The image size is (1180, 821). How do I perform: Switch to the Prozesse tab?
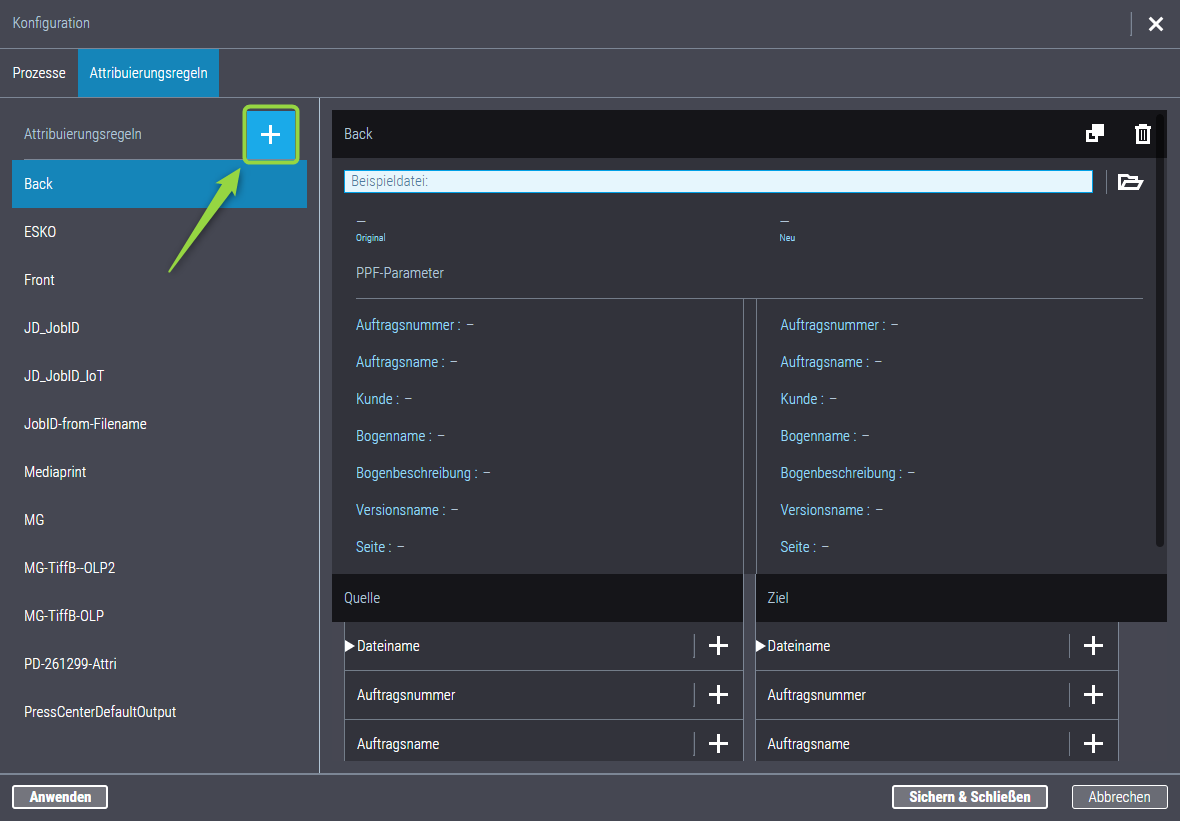[39, 73]
